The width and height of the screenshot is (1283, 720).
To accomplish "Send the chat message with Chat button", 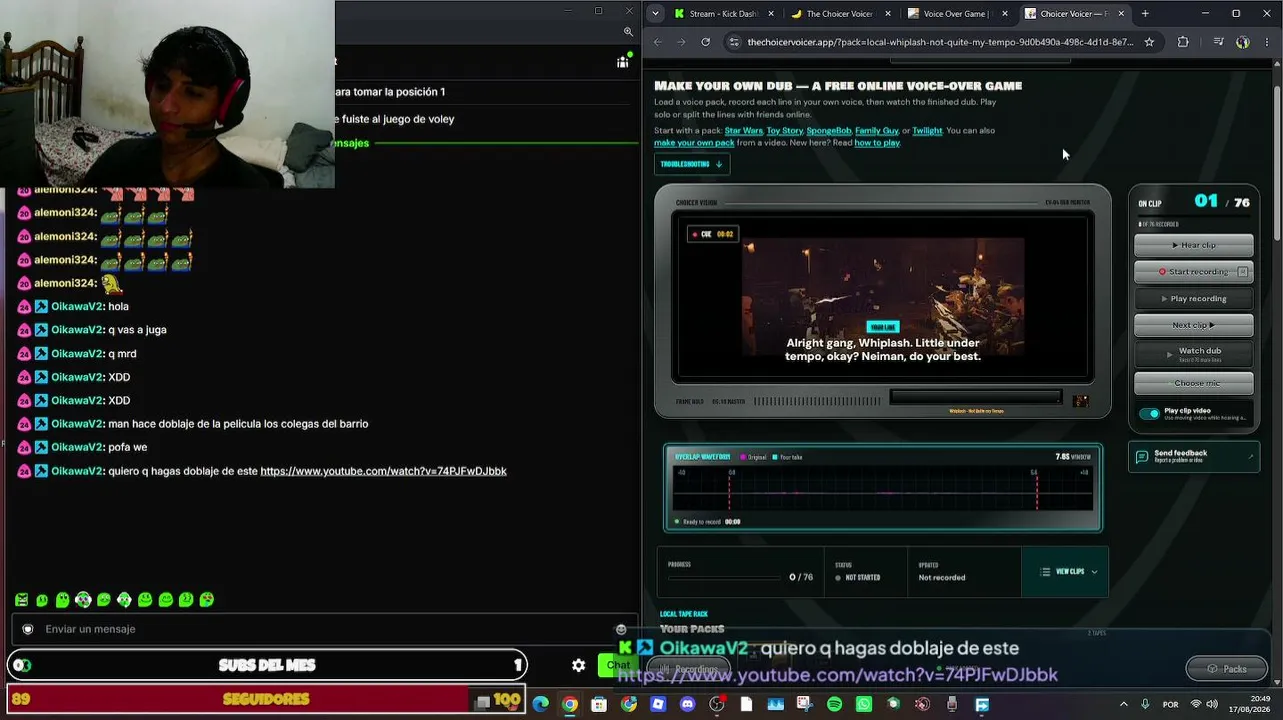I will coord(618,665).
